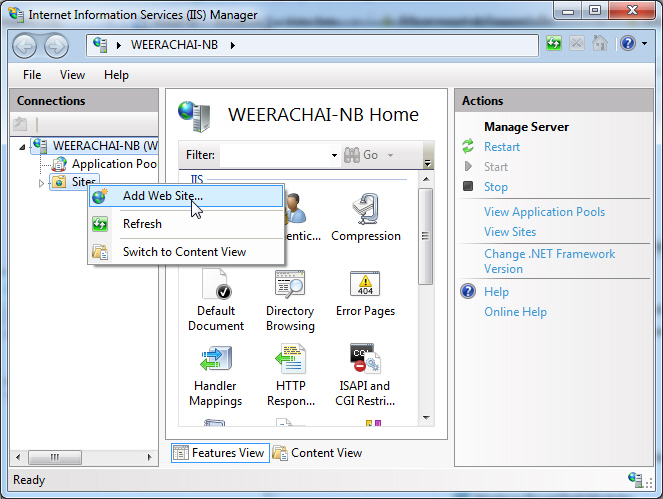663x499 pixels.
Task: Click the Stop link in Actions
Action: click(496, 187)
